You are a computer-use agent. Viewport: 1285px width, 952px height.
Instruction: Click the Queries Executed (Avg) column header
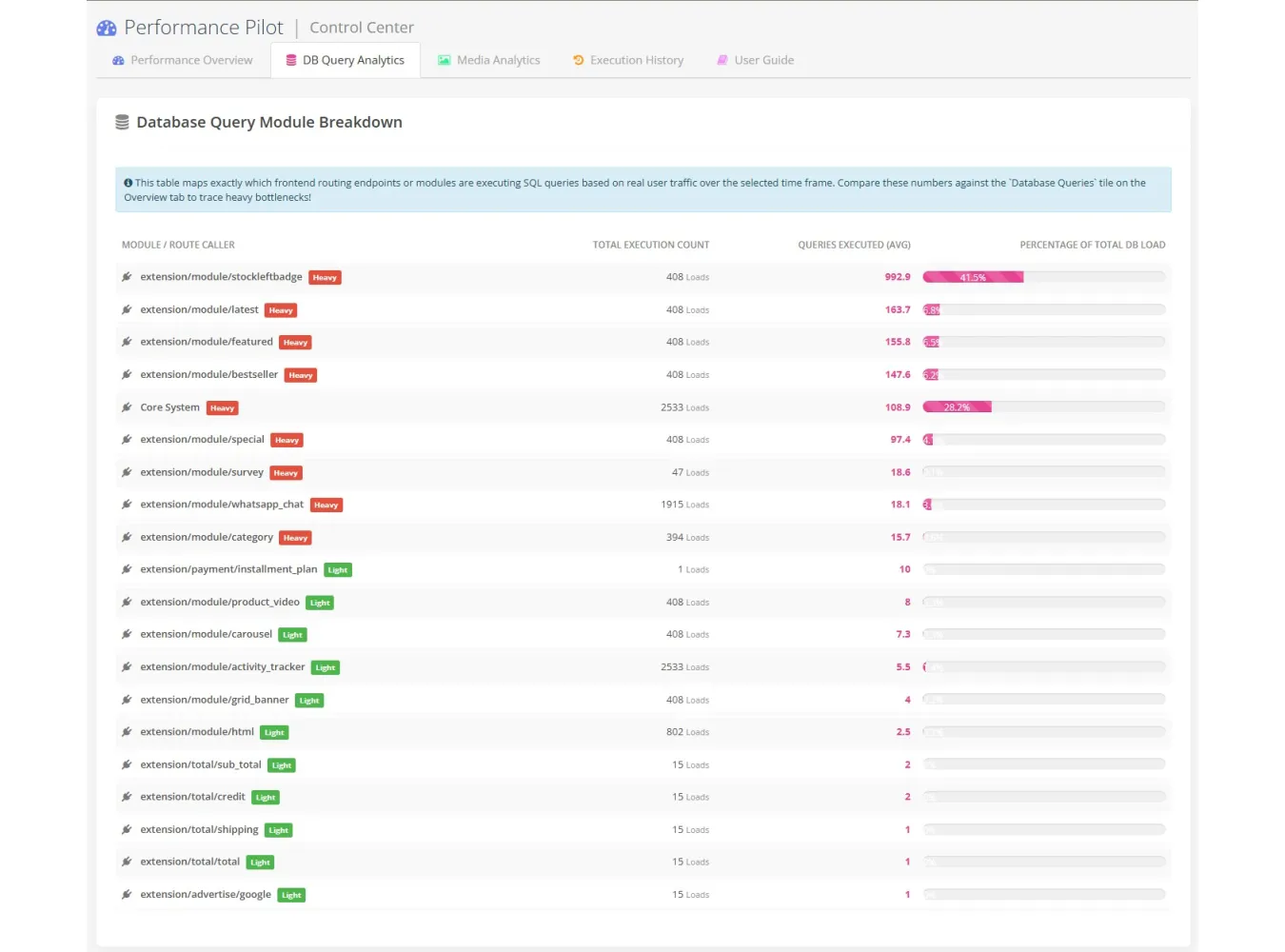pos(854,245)
